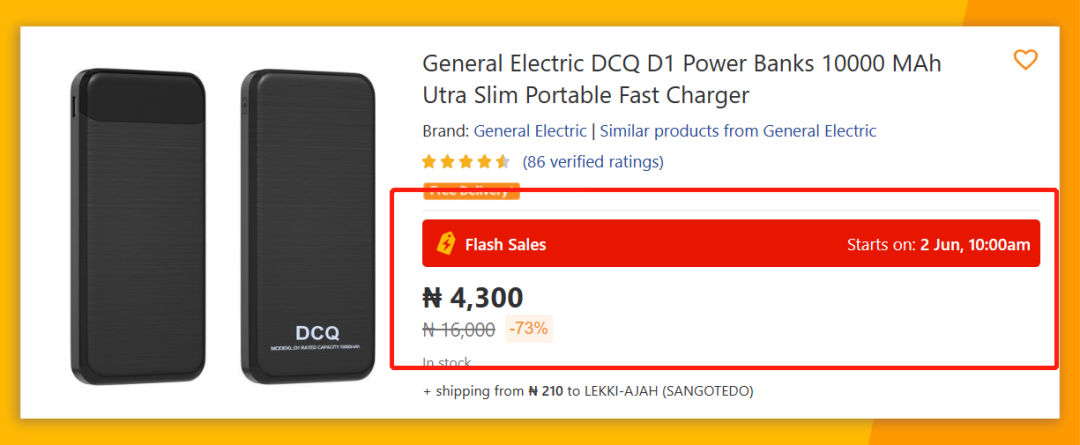Open the General Electric brand link
This screenshot has width=1080, height=445.
530,131
